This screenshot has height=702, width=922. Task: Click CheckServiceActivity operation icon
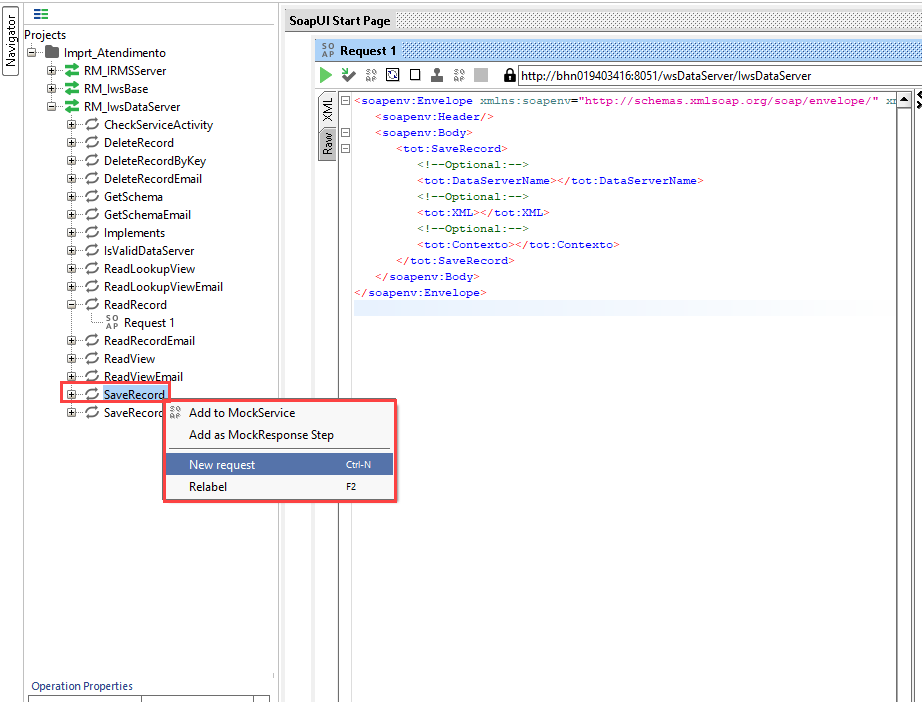click(x=92, y=125)
